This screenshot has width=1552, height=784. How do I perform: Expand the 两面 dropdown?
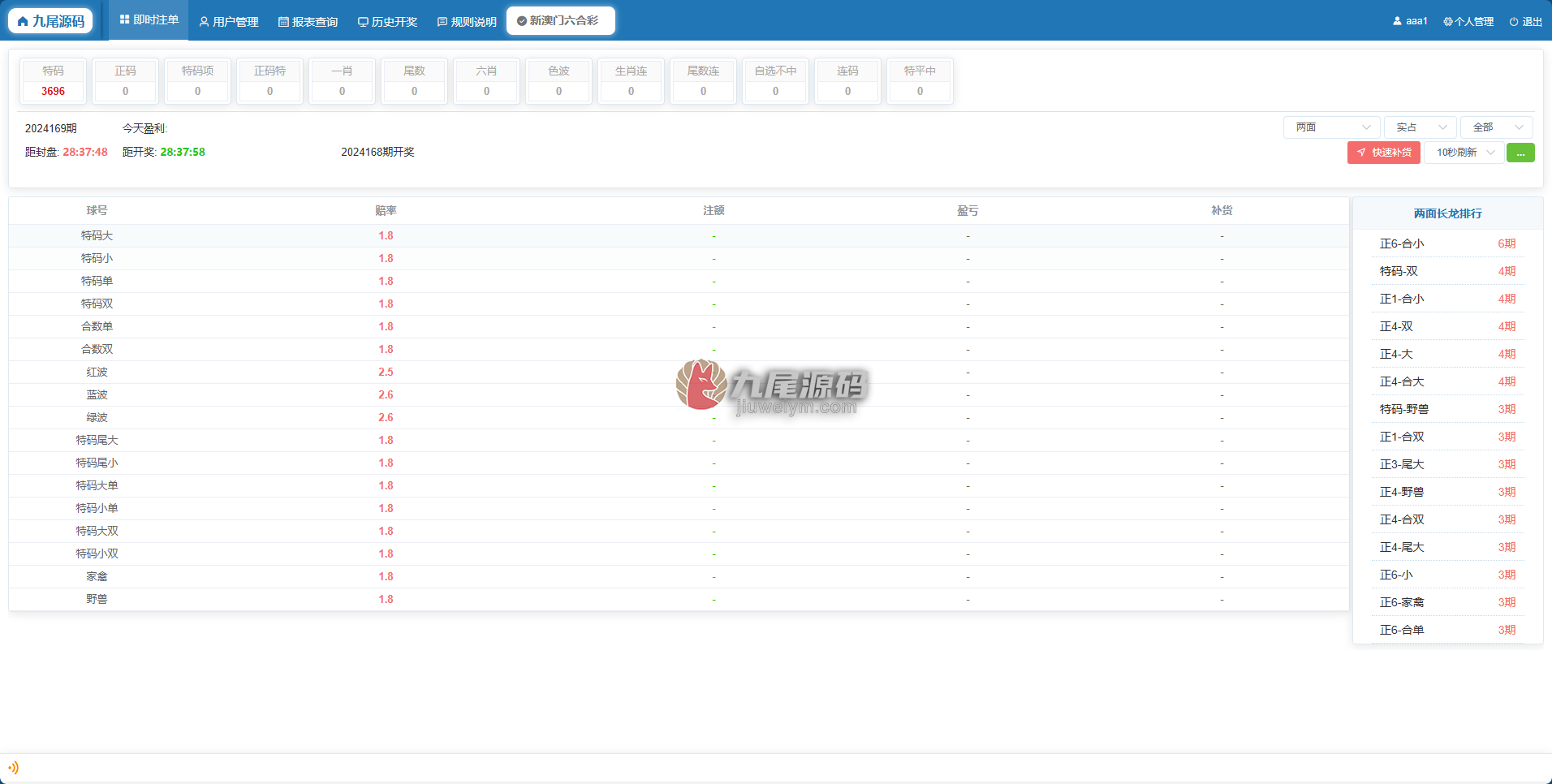click(x=1332, y=127)
